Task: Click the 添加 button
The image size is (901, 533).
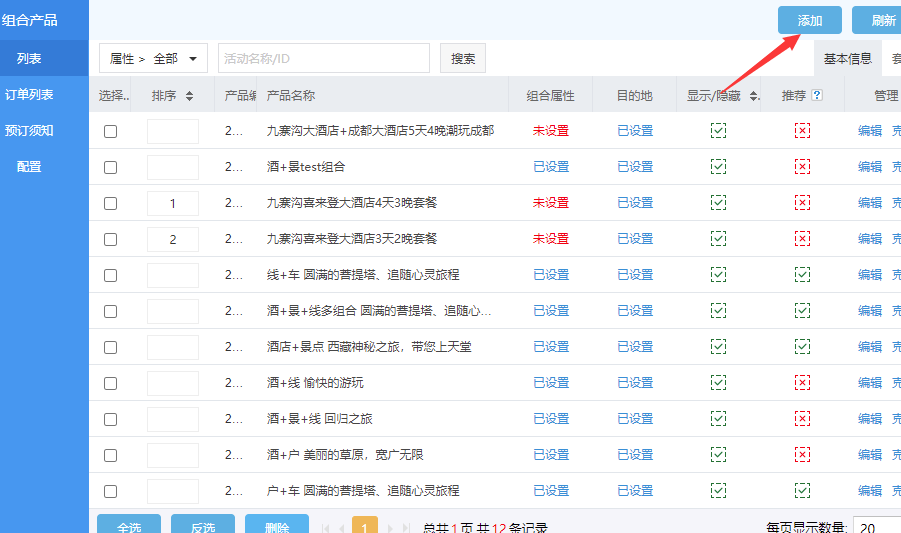Action: coord(809,21)
